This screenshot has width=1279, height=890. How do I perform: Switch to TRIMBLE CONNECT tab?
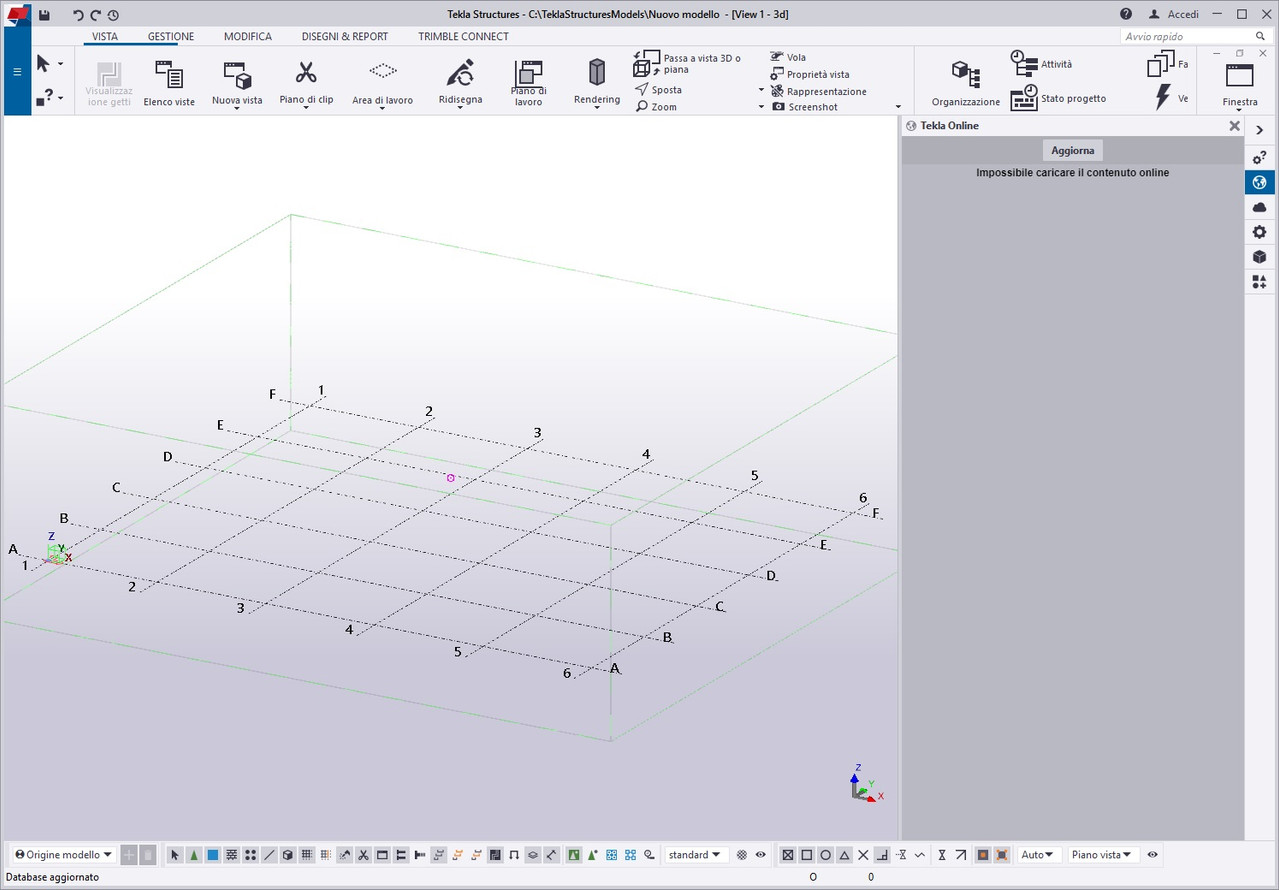(x=463, y=36)
